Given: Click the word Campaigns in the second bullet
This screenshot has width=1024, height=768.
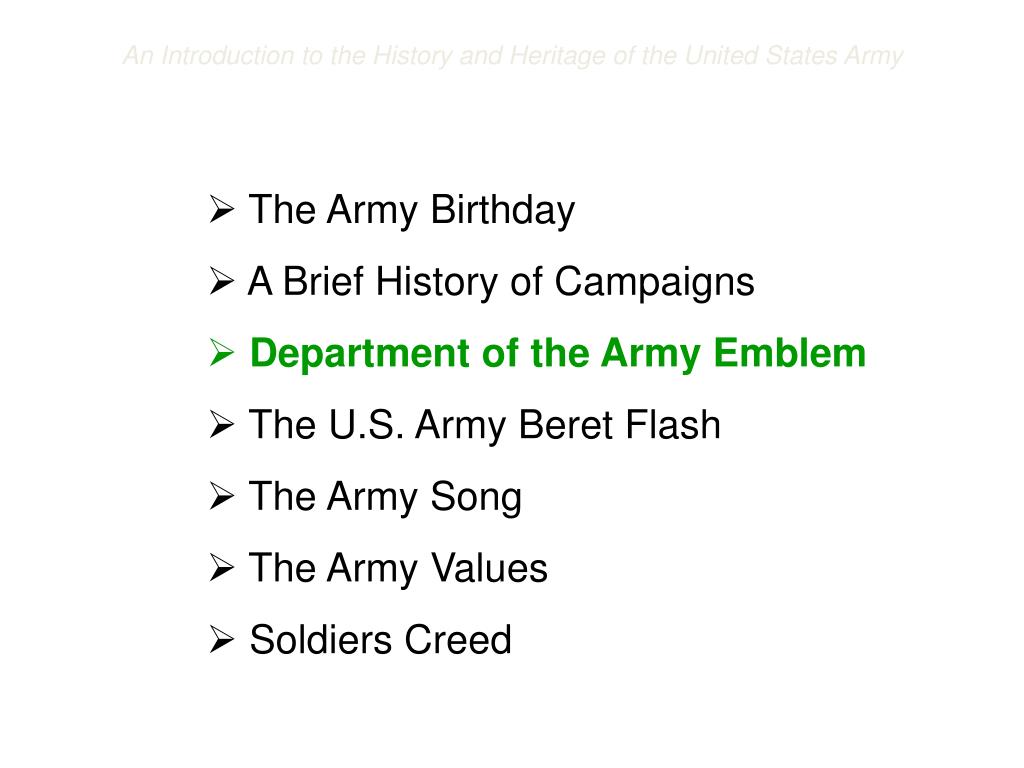Looking at the screenshot, I should [x=654, y=282].
